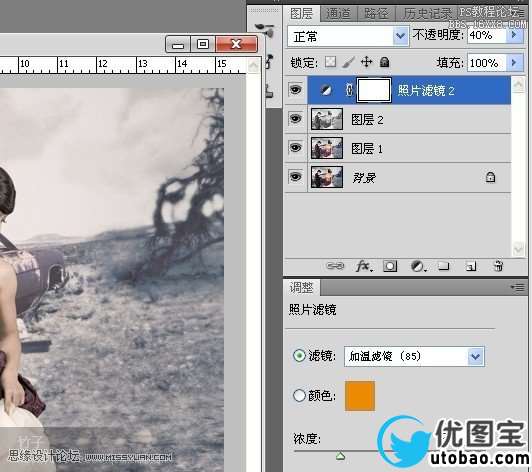532x472 pixels.
Task: Create new fill or adjustment layer
Action: tap(418, 266)
